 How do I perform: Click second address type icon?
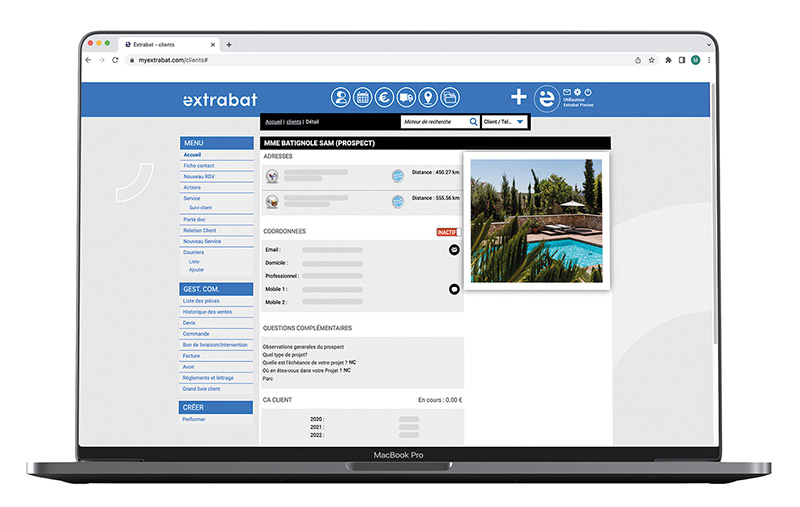(x=272, y=201)
